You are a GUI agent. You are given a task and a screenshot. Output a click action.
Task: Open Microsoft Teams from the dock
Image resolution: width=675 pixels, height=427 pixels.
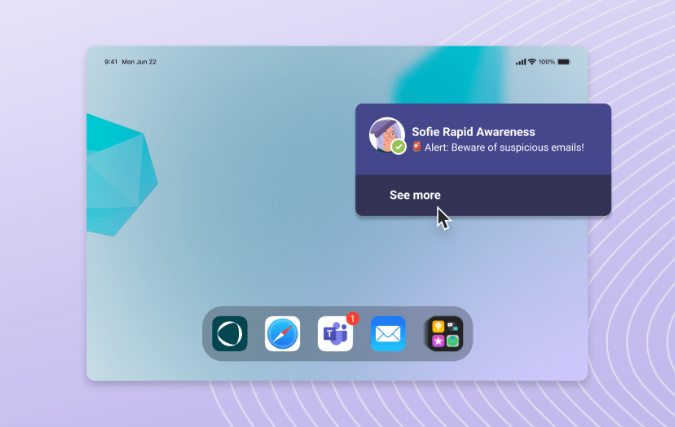pos(335,334)
